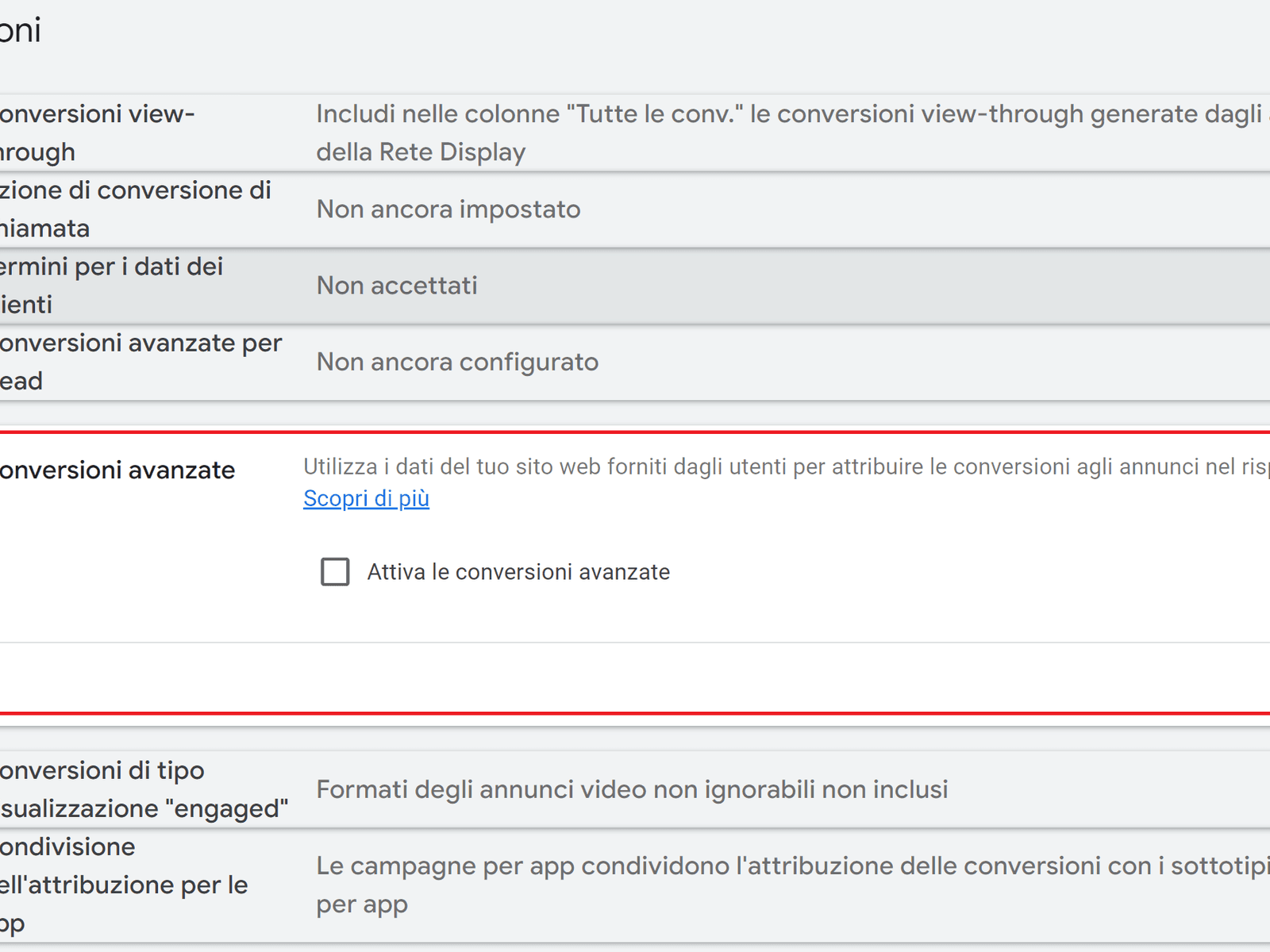
Task: Enable the "Attiva le conversioni avanzate" checkbox
Action: (335, 571)
